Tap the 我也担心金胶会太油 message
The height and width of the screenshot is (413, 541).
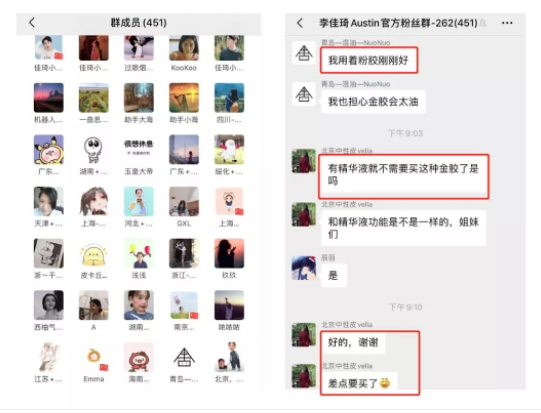click(x=373, y=102)
